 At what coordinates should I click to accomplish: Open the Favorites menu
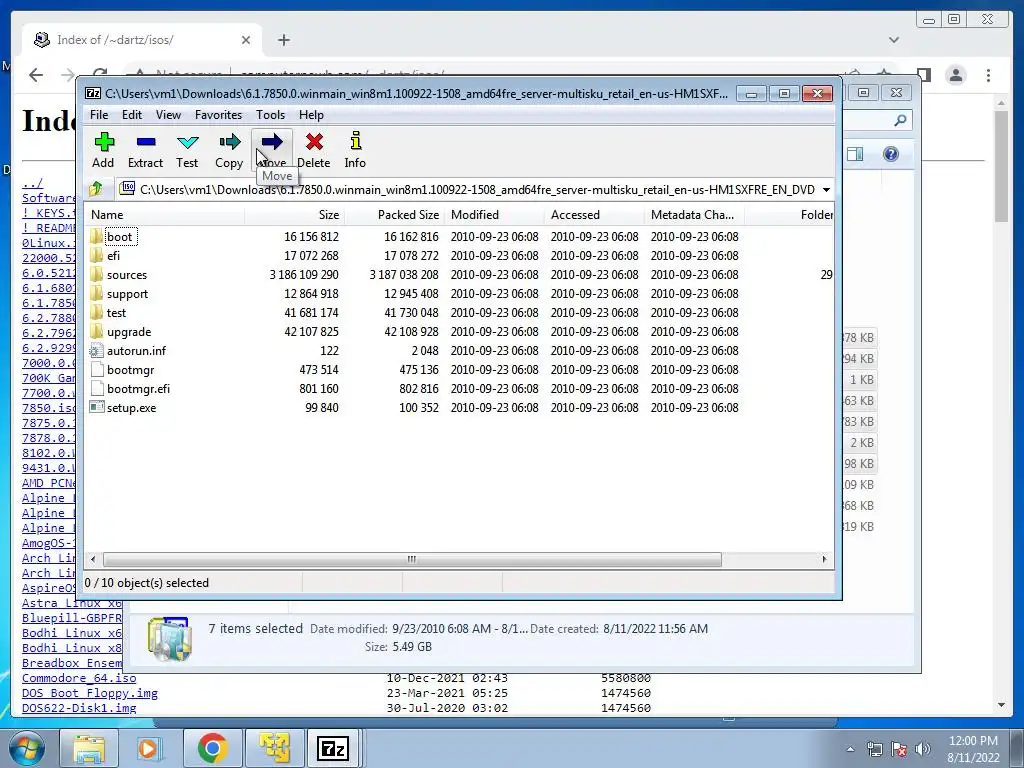[x=219, y=115]
